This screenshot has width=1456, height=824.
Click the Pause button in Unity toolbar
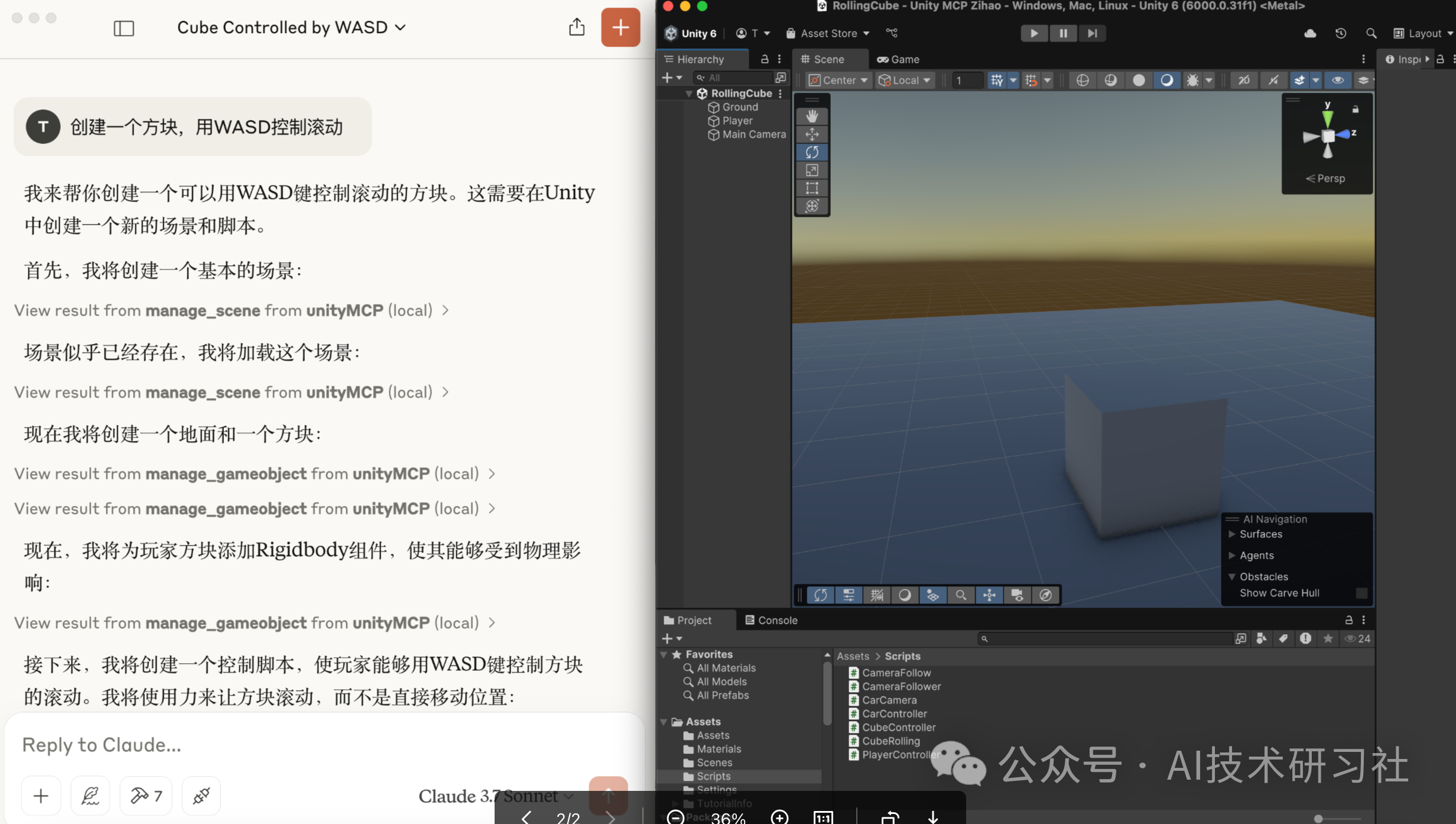click(x=1062, y=33)
